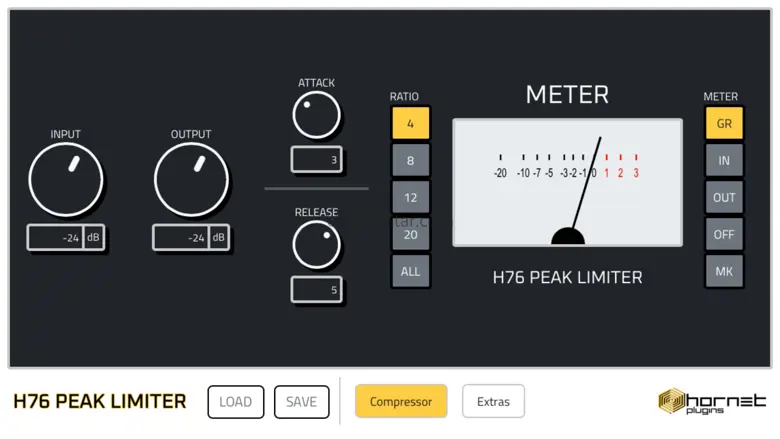Click the RATIO label
The image size is (780, 439).
tap(404, 96)
